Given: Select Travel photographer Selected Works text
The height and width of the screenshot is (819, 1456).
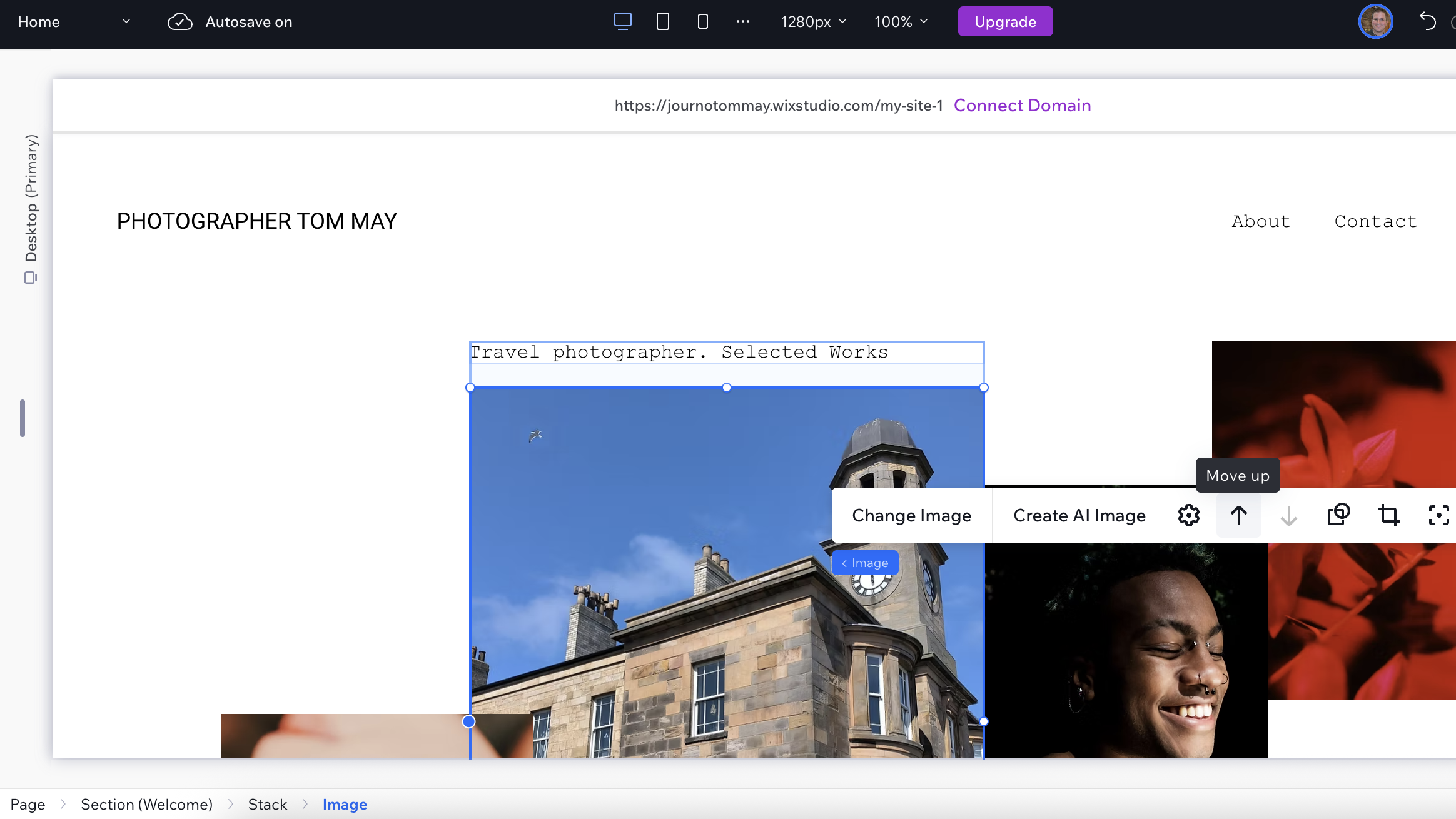Looking at the screenshot, I should tap(679, 353).
